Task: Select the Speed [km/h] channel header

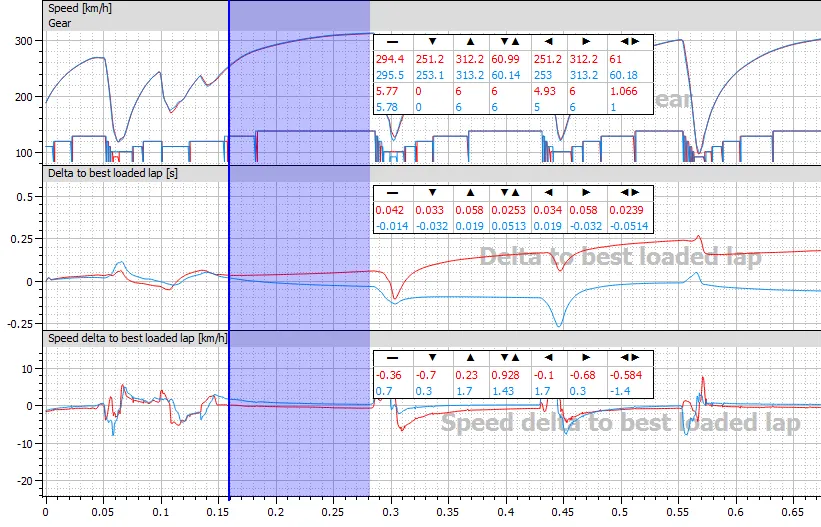Action: click(82, 7)
